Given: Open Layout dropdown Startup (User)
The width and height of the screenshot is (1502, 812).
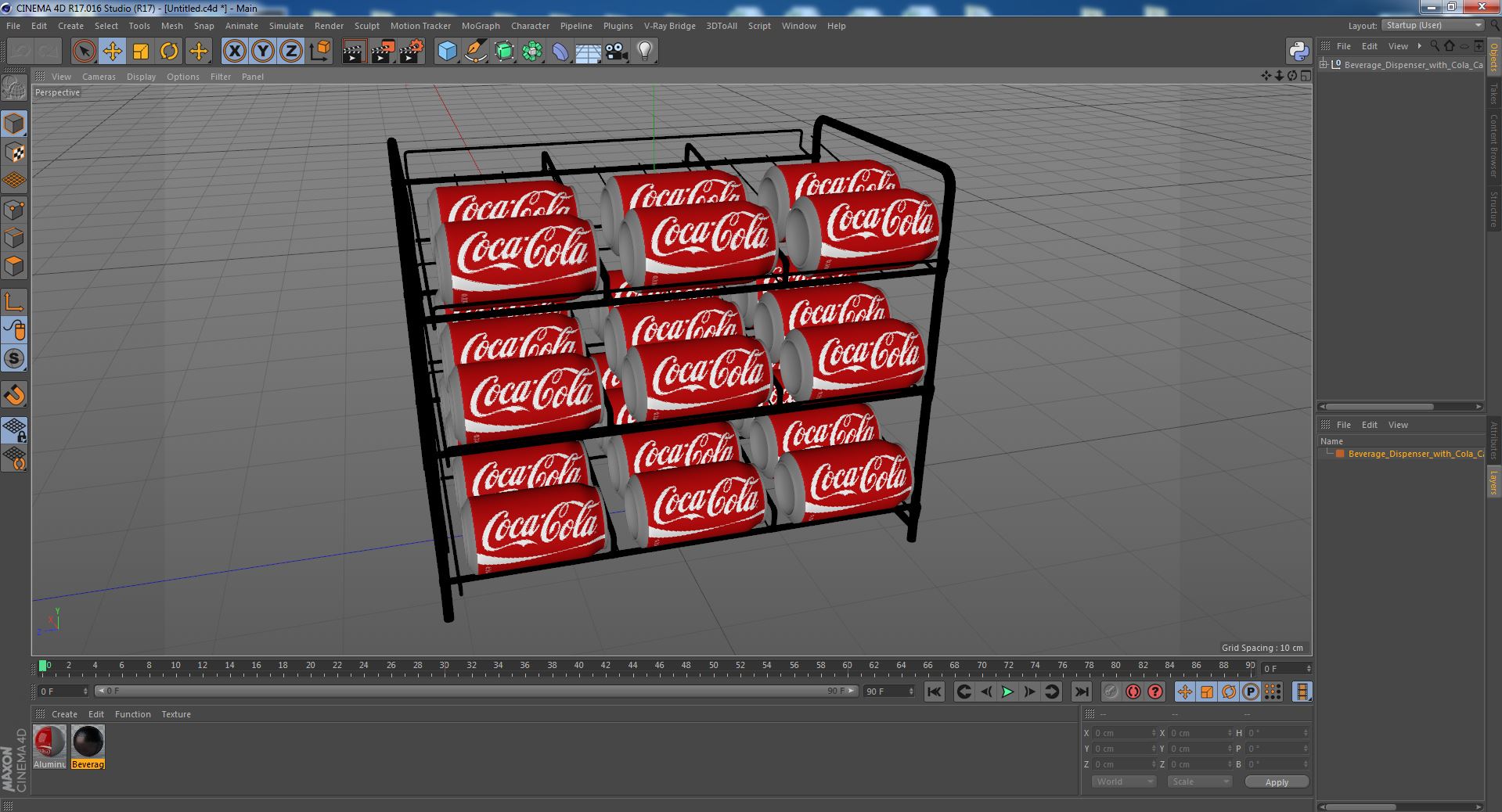Looking at the screenshot, I should coord(1432,25).
